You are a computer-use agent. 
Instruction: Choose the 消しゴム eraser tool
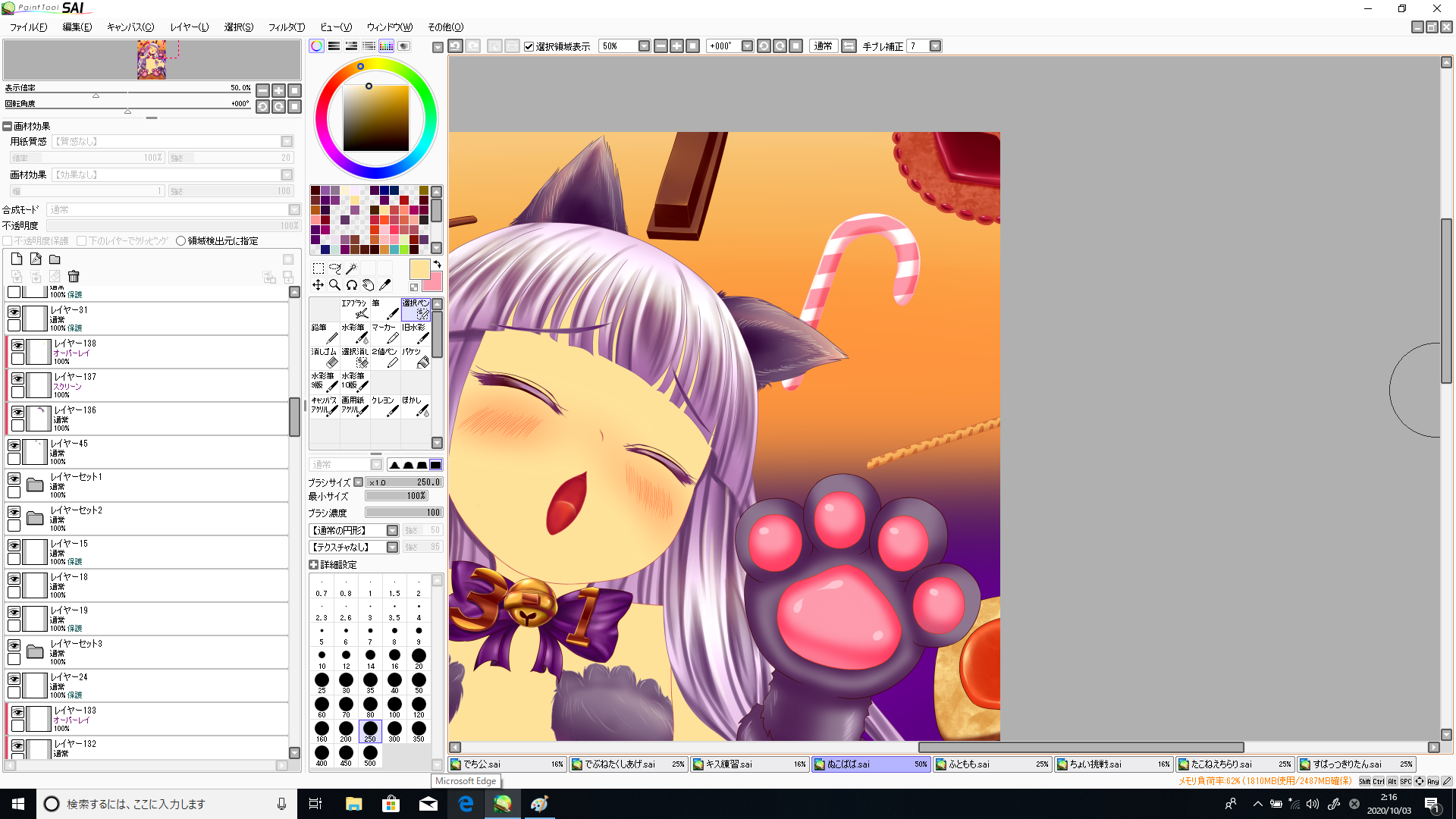pos(325,358)
